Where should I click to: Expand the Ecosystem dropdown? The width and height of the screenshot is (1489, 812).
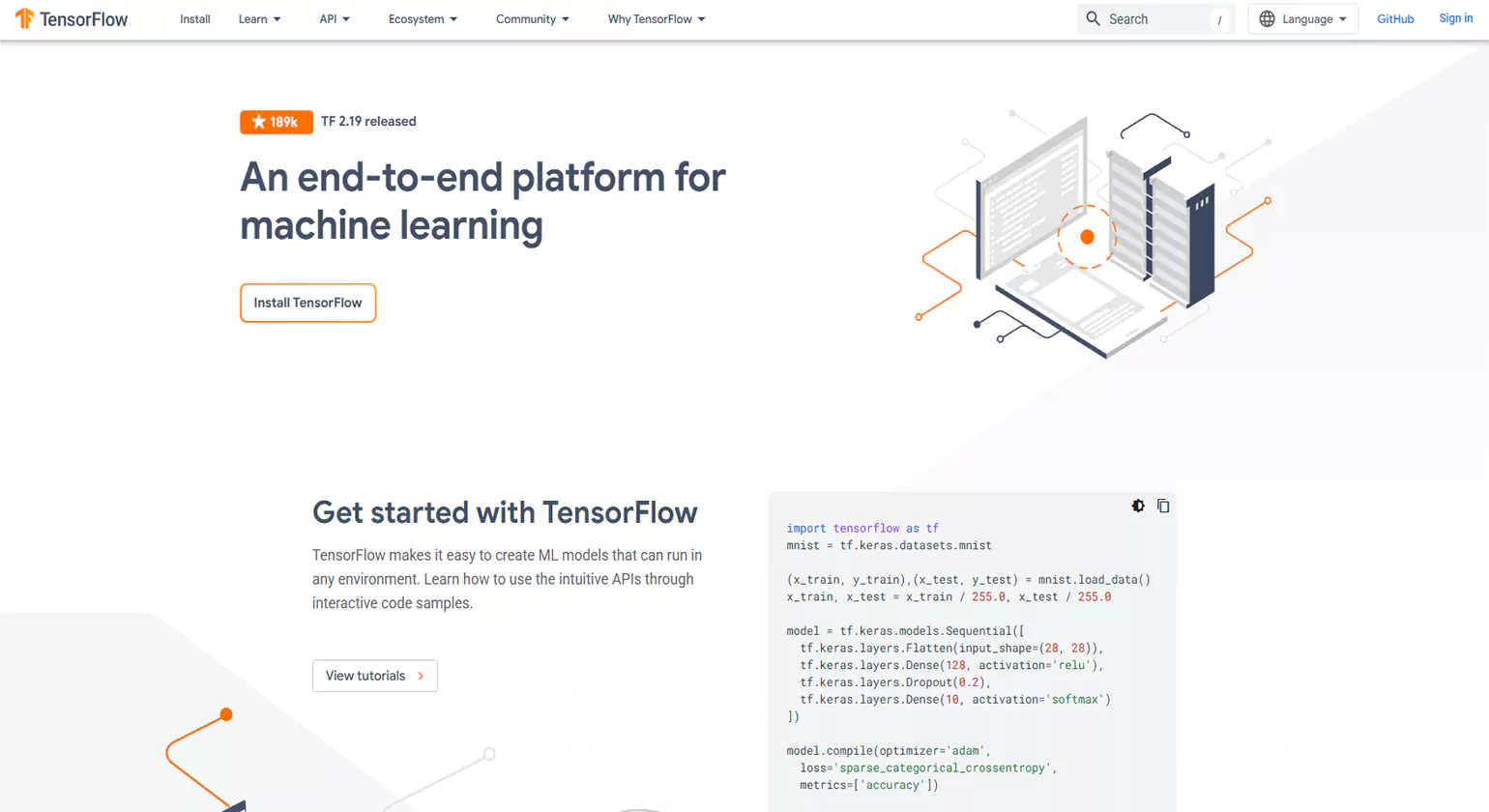[423, 18]
